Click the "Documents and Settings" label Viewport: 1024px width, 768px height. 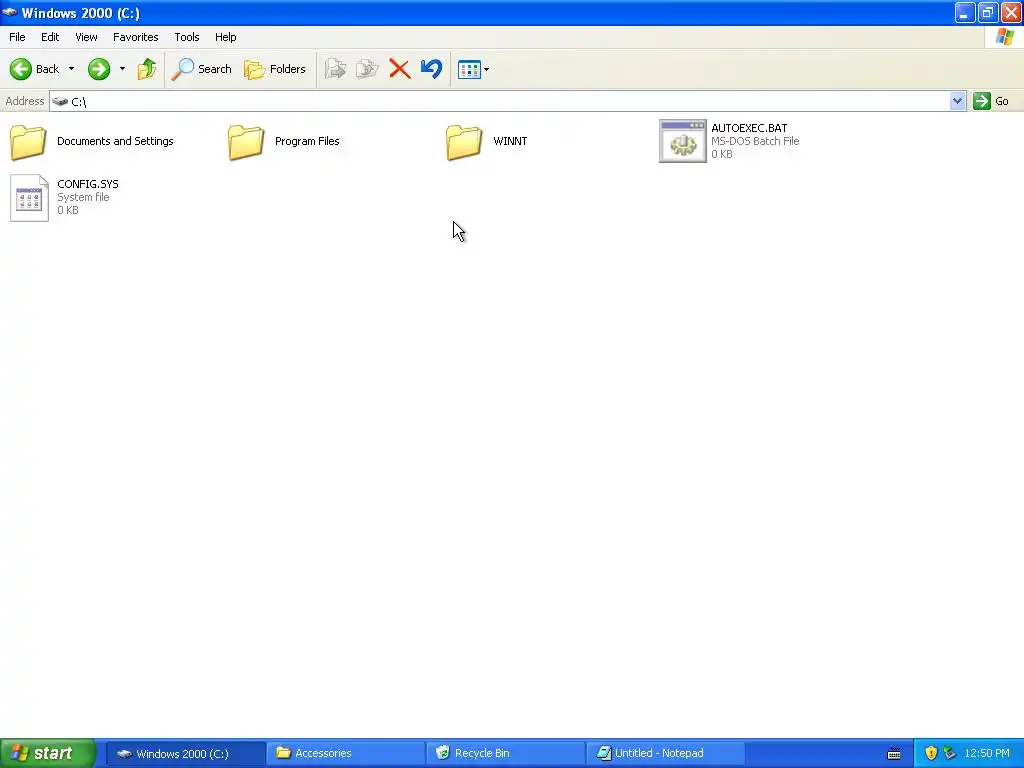[x=115, y=141]
